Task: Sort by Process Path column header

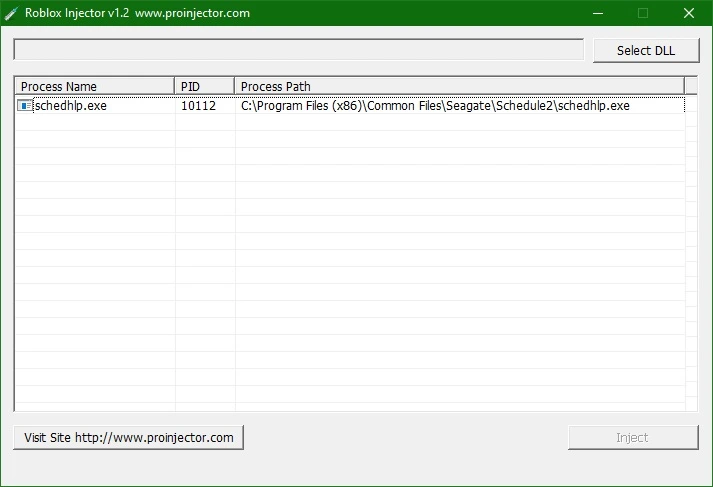Action: [459, 86]
